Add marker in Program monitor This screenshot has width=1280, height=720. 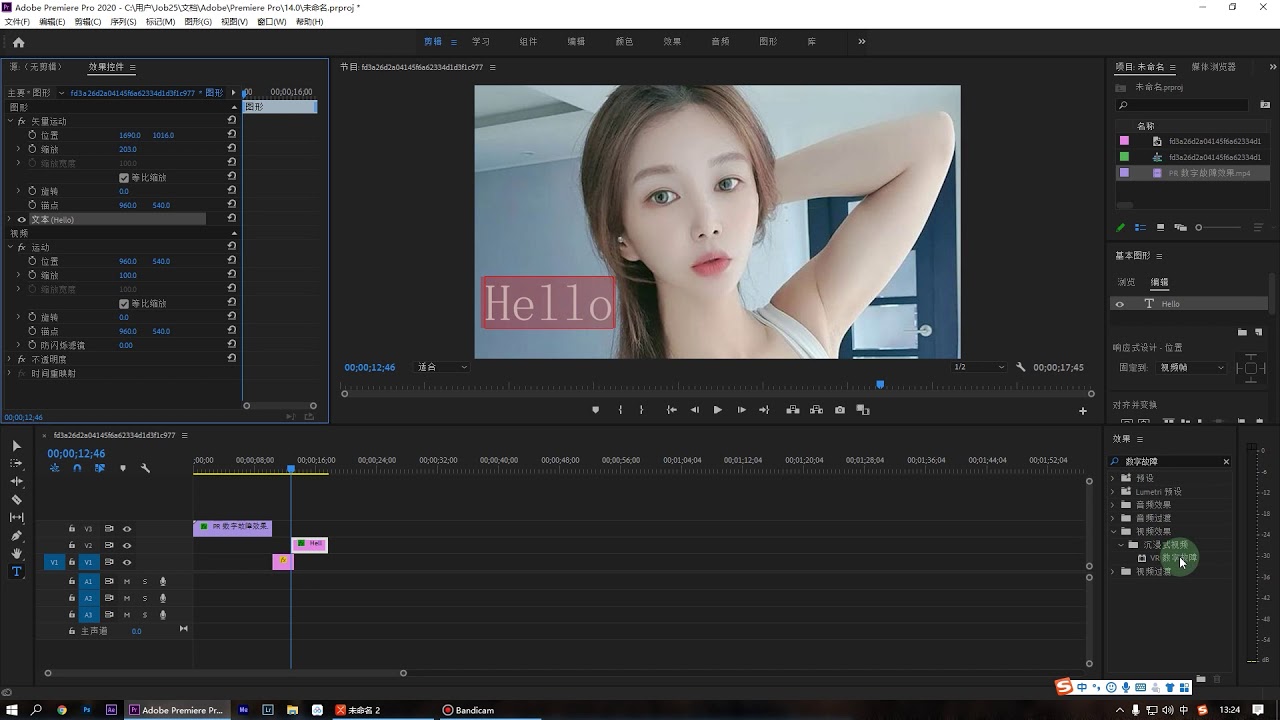595,410
